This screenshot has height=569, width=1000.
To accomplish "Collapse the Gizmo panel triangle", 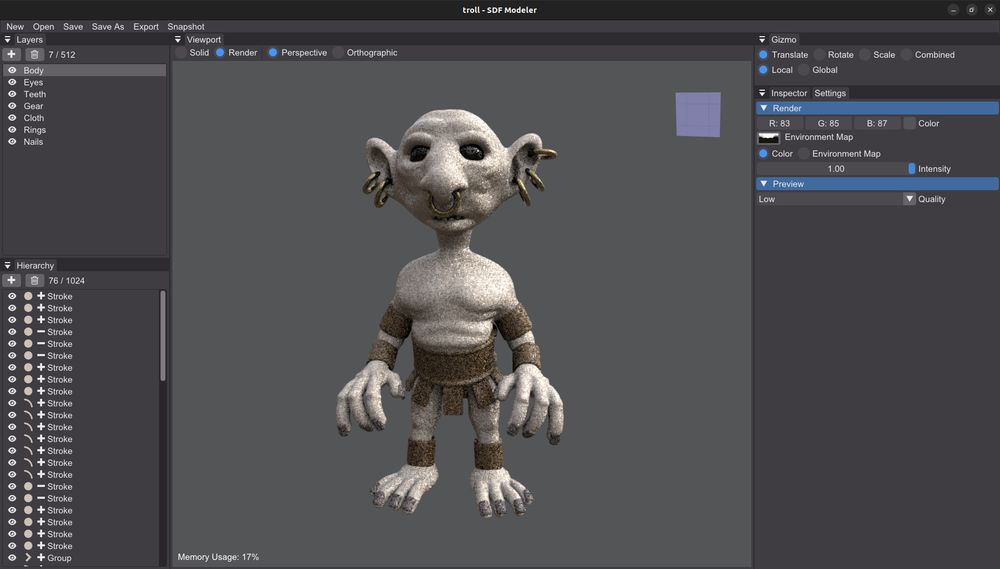I will click(762, 40).
